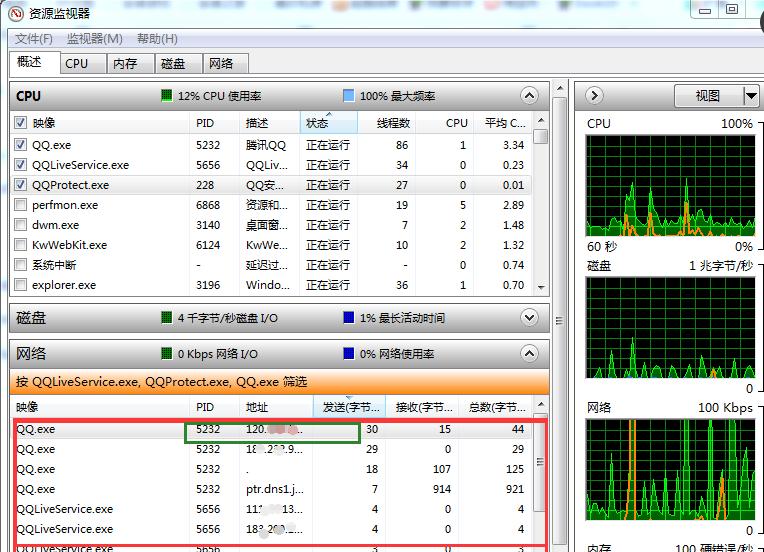Click the blue network usage indicator square
The width and height of the screenshot is (764, 552).
[348, 354]
